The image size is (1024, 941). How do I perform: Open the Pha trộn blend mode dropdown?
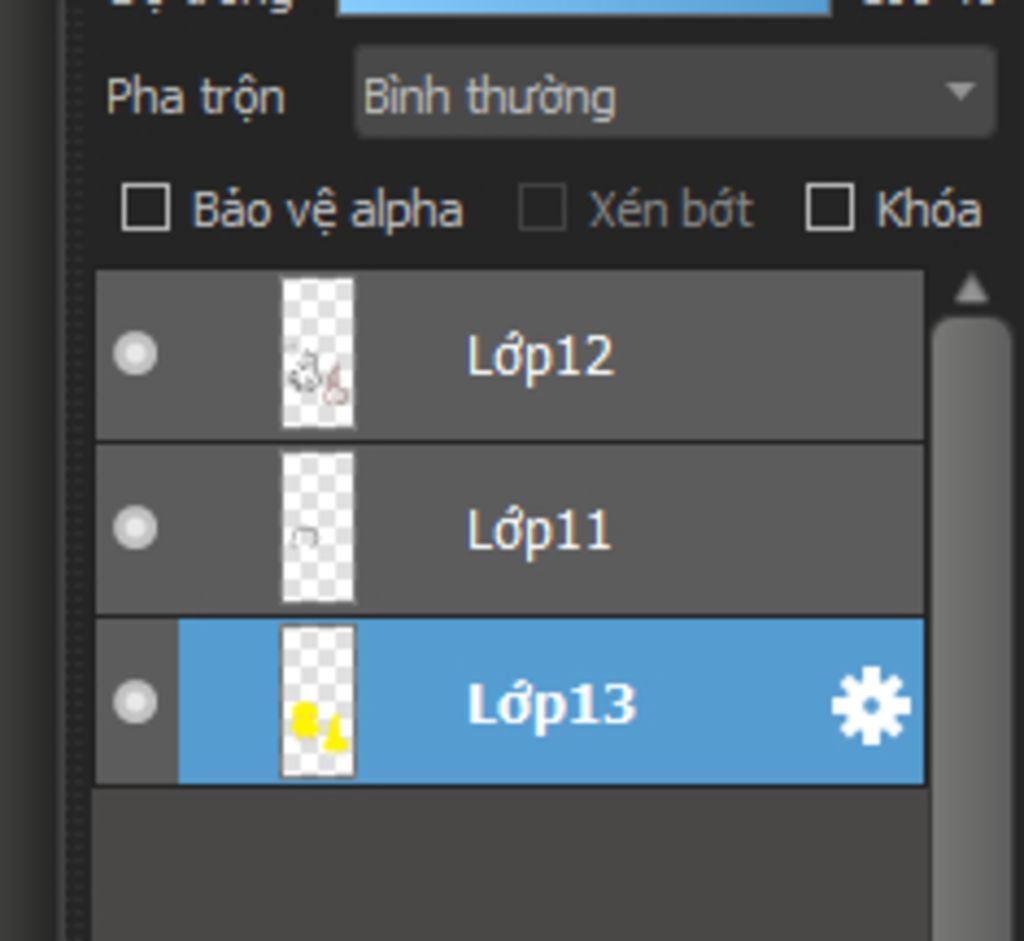point(675,91)
